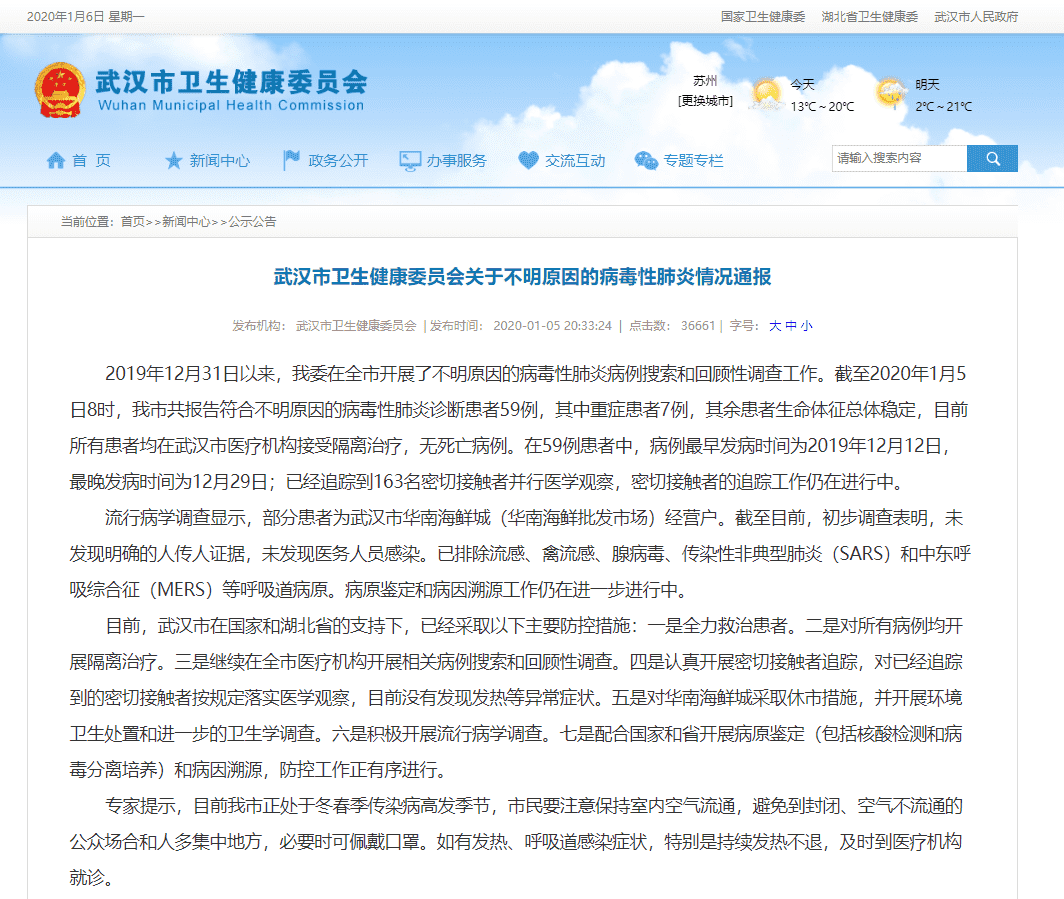
Task: Open the 武汉市人民政府 link
Action: (x=976, y=17)
